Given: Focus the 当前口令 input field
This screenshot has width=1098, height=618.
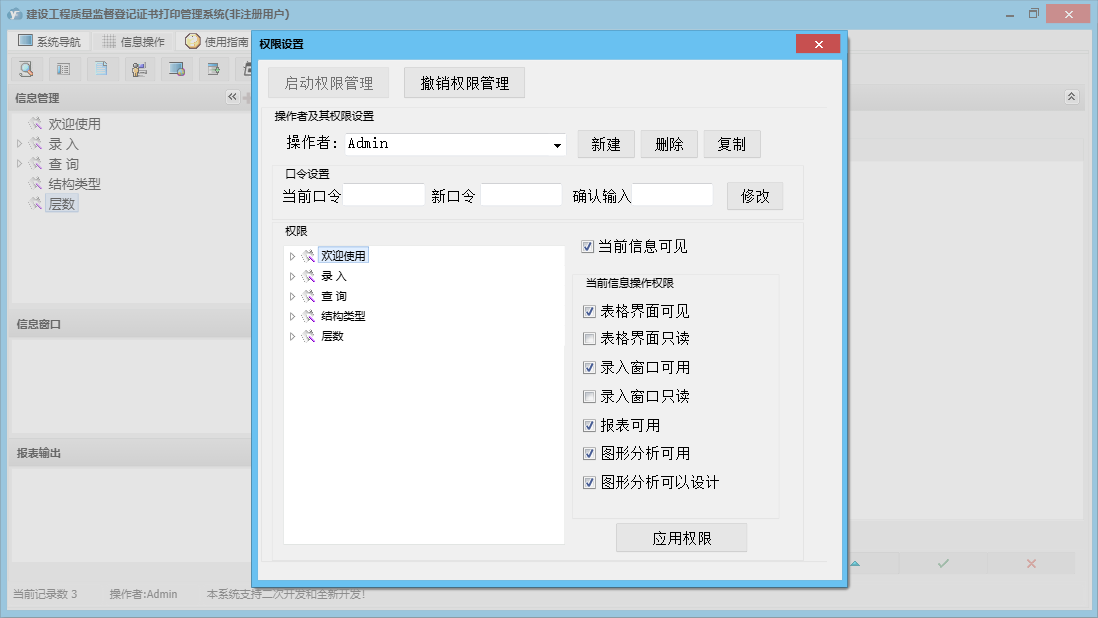Looking at the screenshot, I should coord(384,195).
